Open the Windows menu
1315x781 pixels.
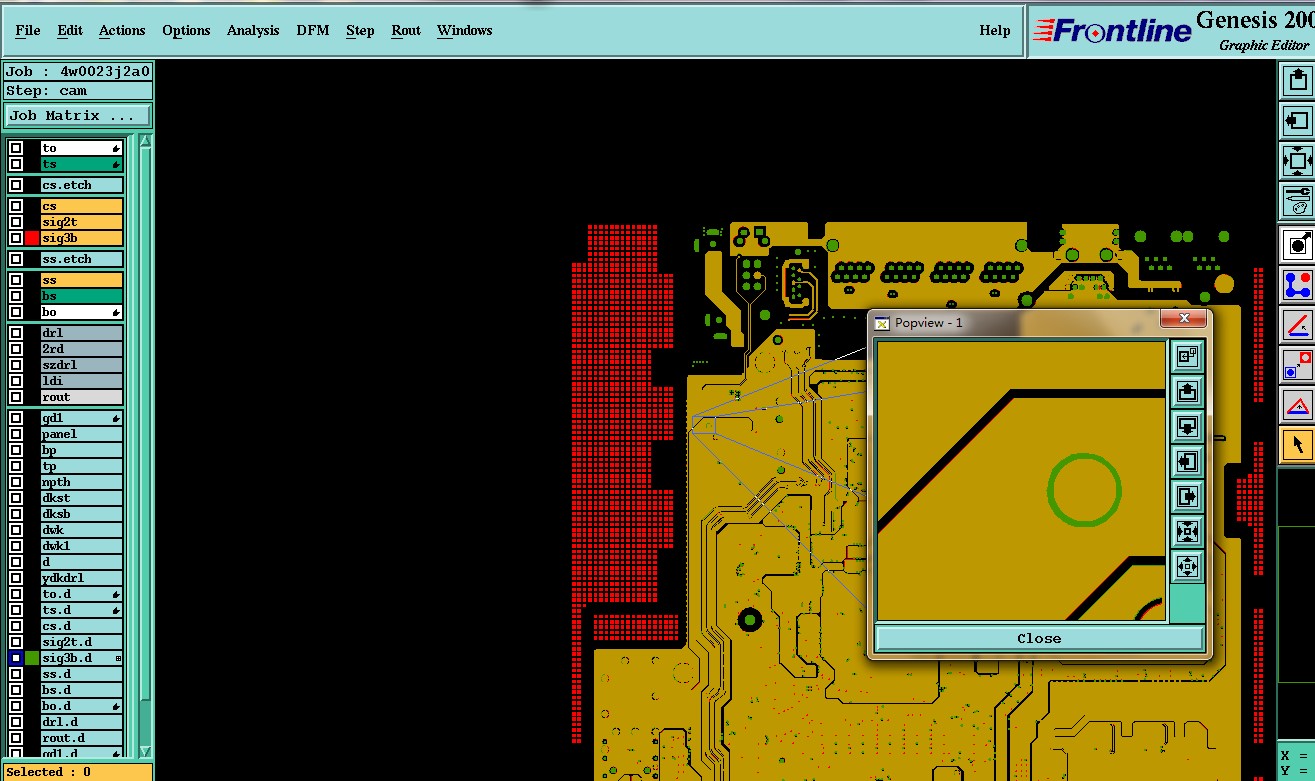(465, 30)
